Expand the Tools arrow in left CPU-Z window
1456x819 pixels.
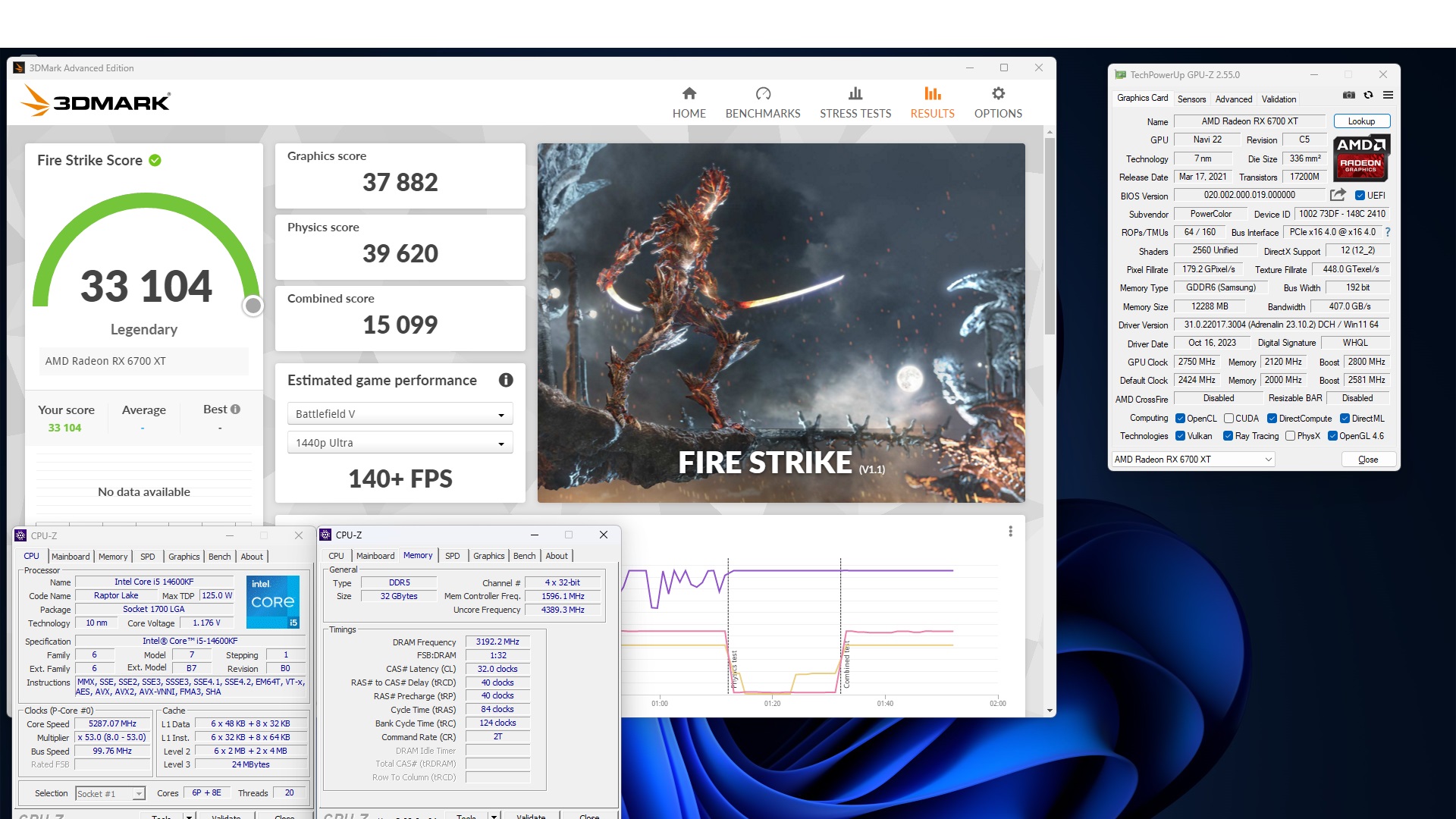tap(189, 817)
